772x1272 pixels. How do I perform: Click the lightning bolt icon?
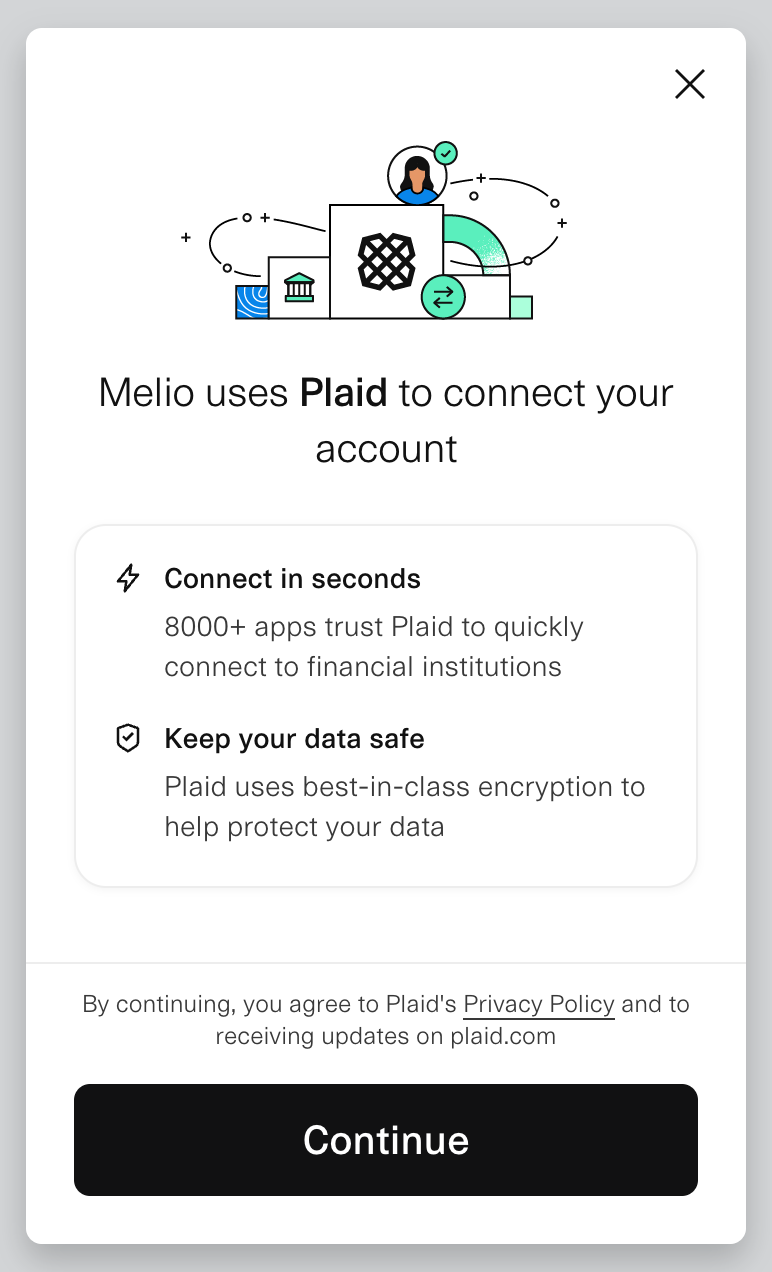(128, 578)
